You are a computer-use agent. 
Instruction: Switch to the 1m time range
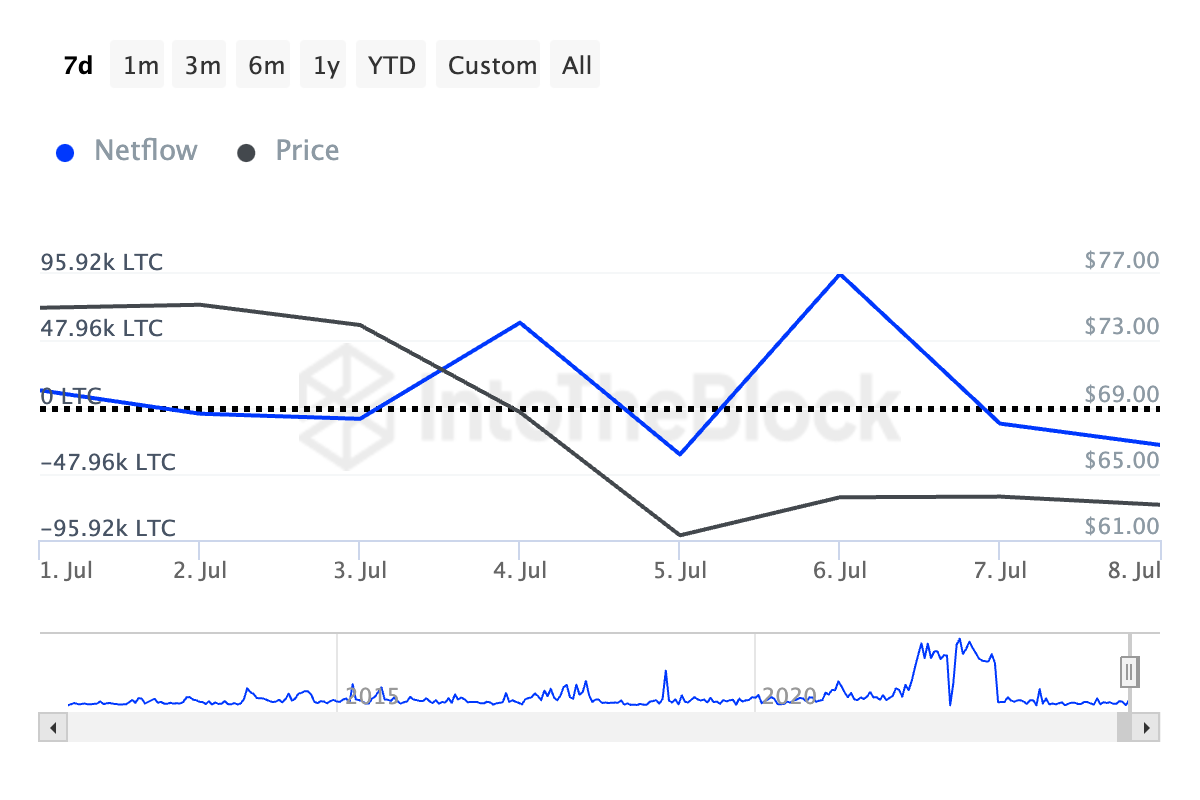(141, 66)
